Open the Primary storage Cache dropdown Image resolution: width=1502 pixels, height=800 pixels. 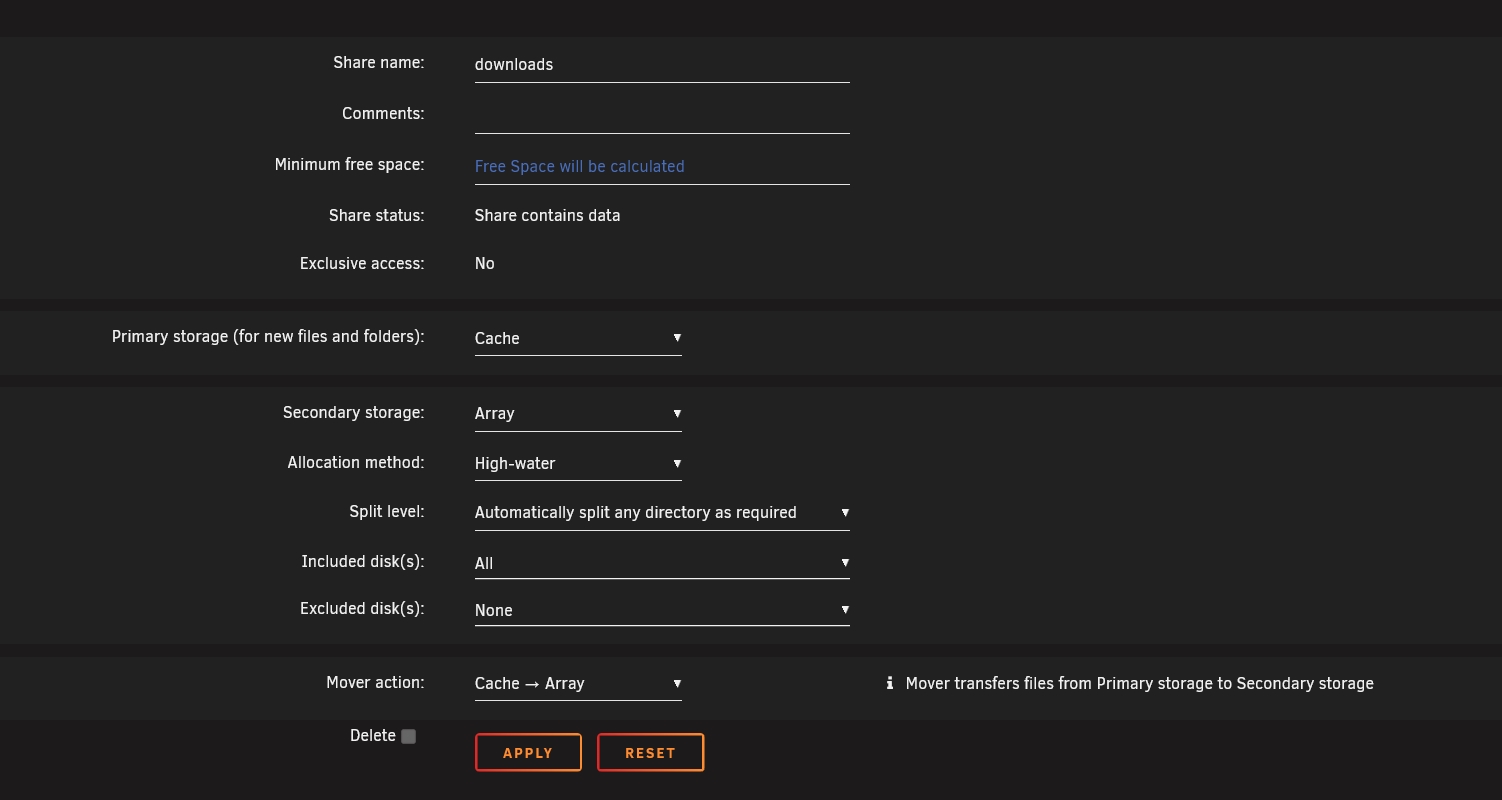577,338
